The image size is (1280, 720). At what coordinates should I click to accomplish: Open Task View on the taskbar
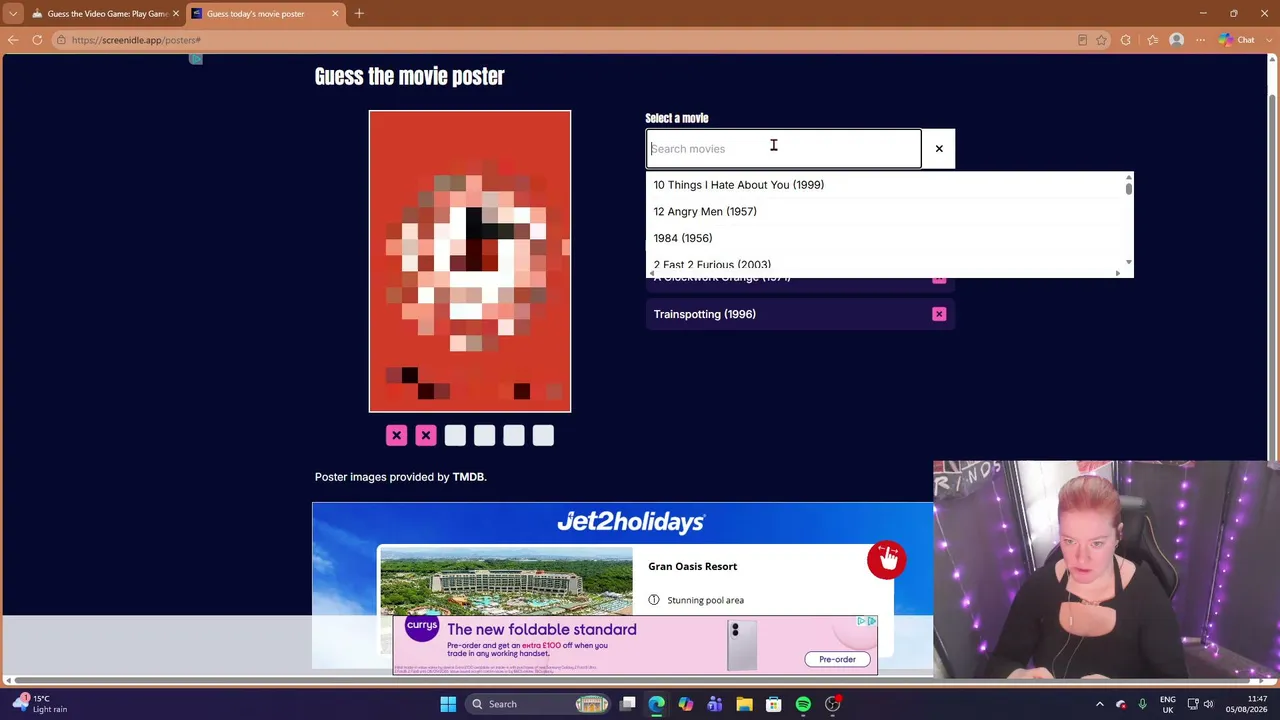tap(628, 704)
